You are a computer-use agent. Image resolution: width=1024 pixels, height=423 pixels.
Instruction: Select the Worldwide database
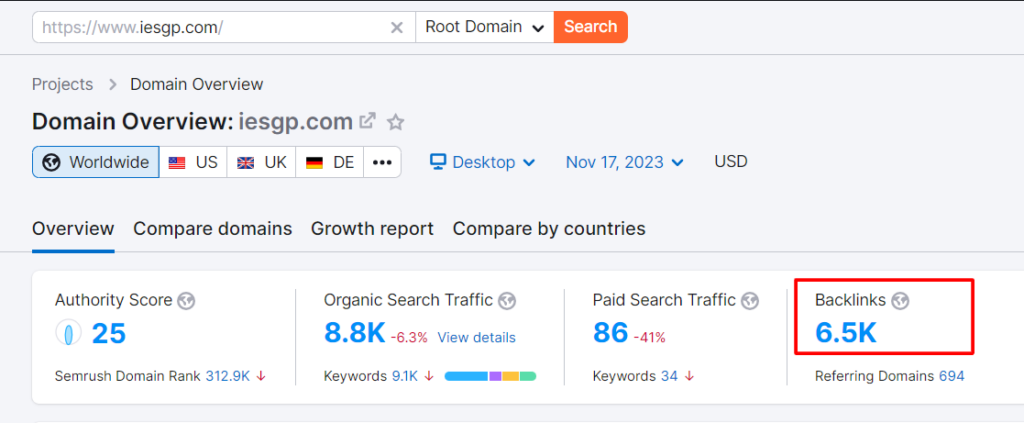pos(96,162)
